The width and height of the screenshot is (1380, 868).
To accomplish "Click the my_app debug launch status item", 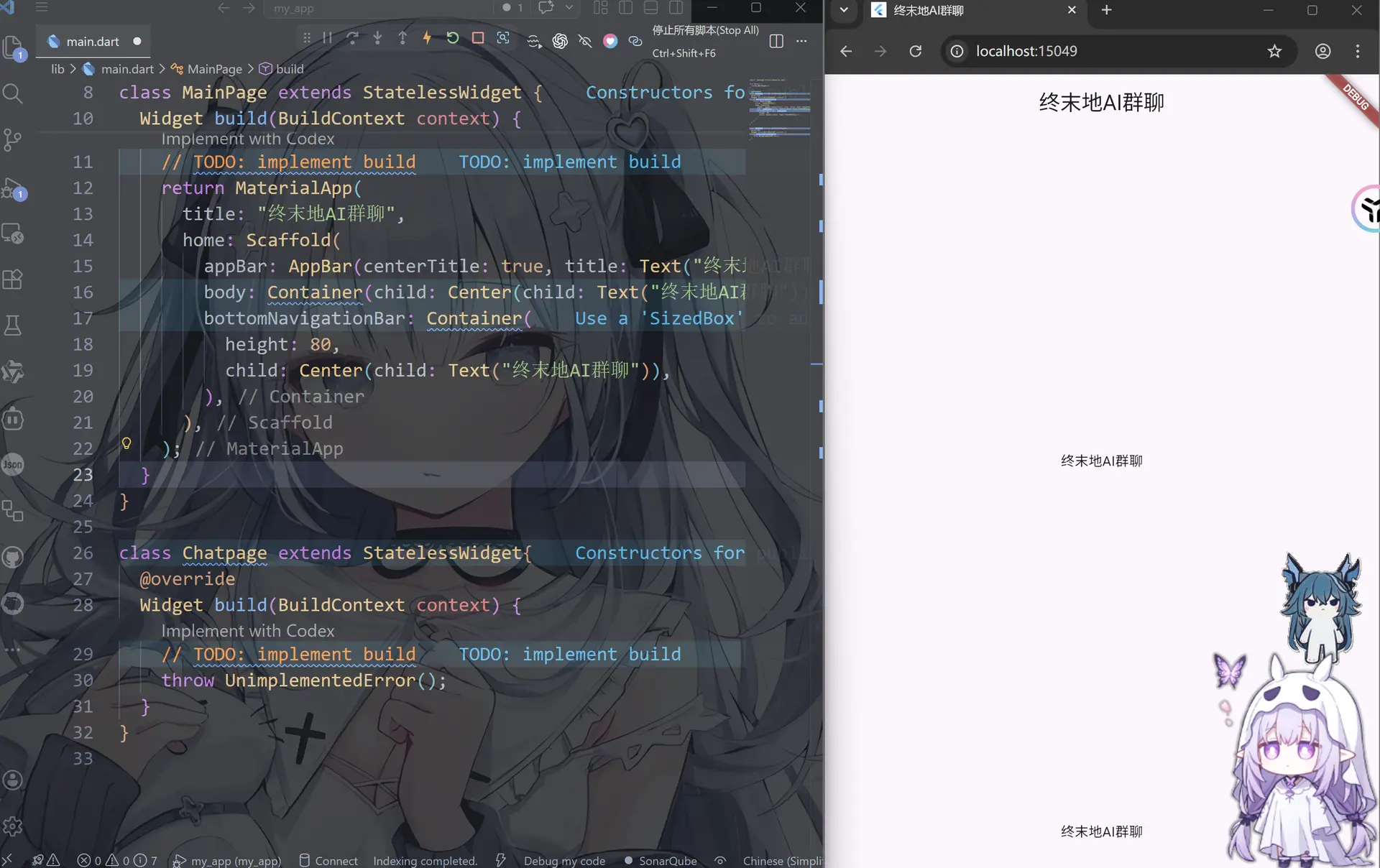I will point(227,860).
